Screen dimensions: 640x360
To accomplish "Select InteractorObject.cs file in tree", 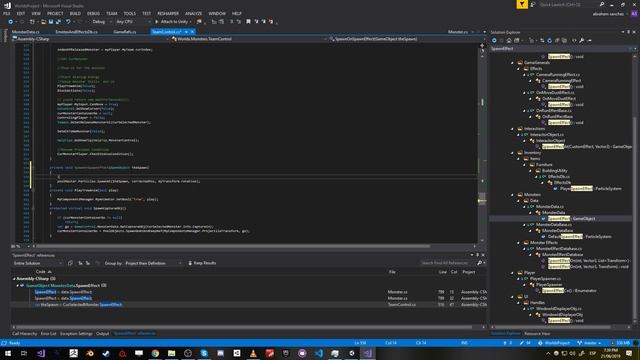I will (547, 135).
